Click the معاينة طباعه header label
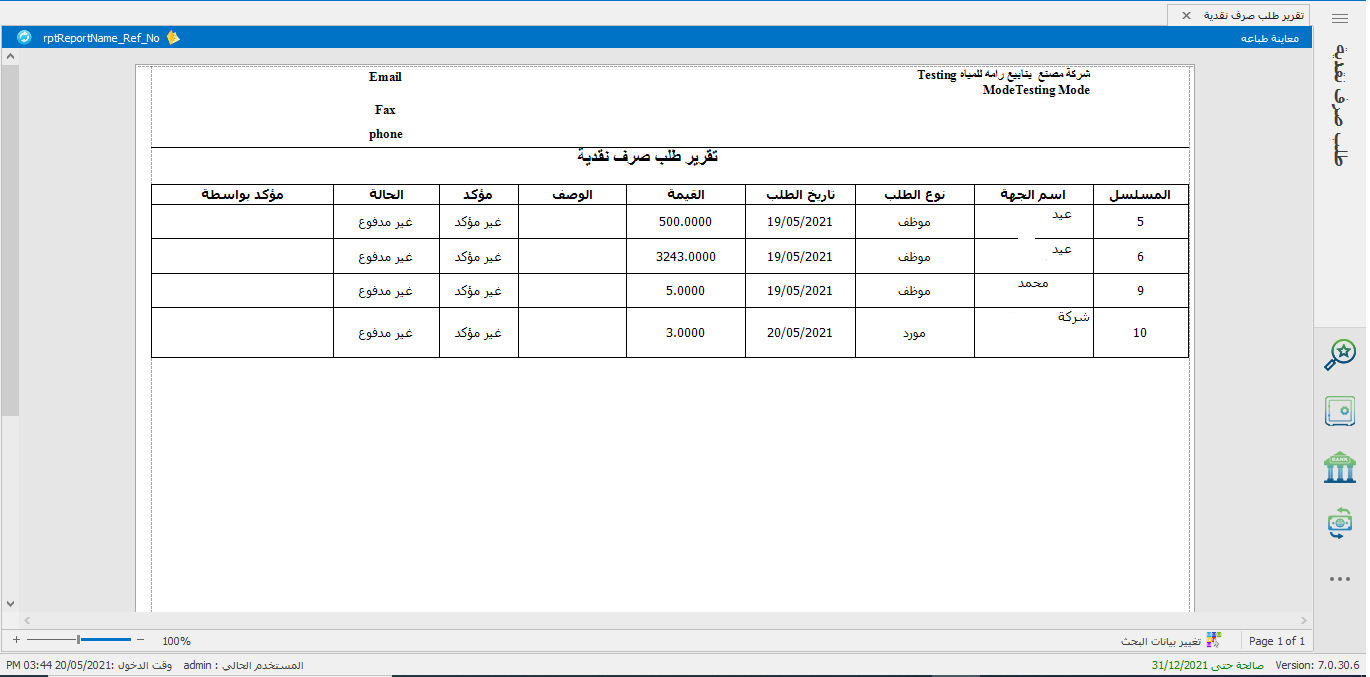This screenshot has height=677, width=1370. click(x=1269, y=38)
